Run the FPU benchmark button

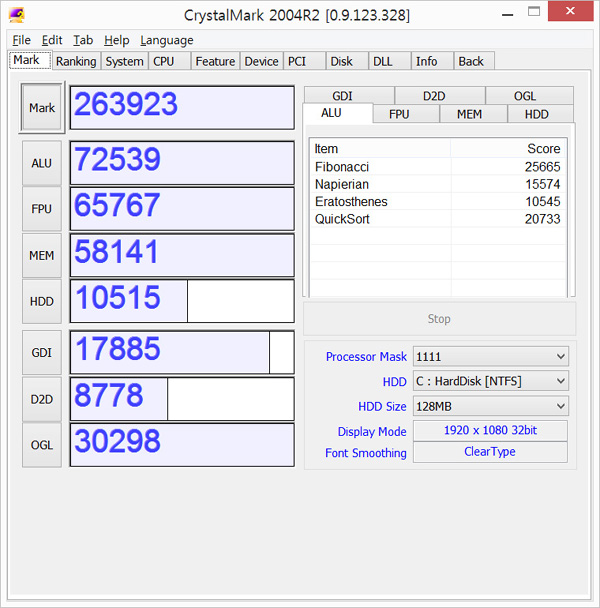pos(42,209)
